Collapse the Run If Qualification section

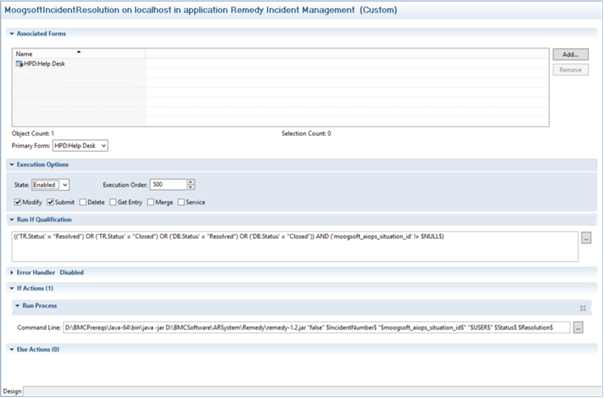tap(12, 220)
